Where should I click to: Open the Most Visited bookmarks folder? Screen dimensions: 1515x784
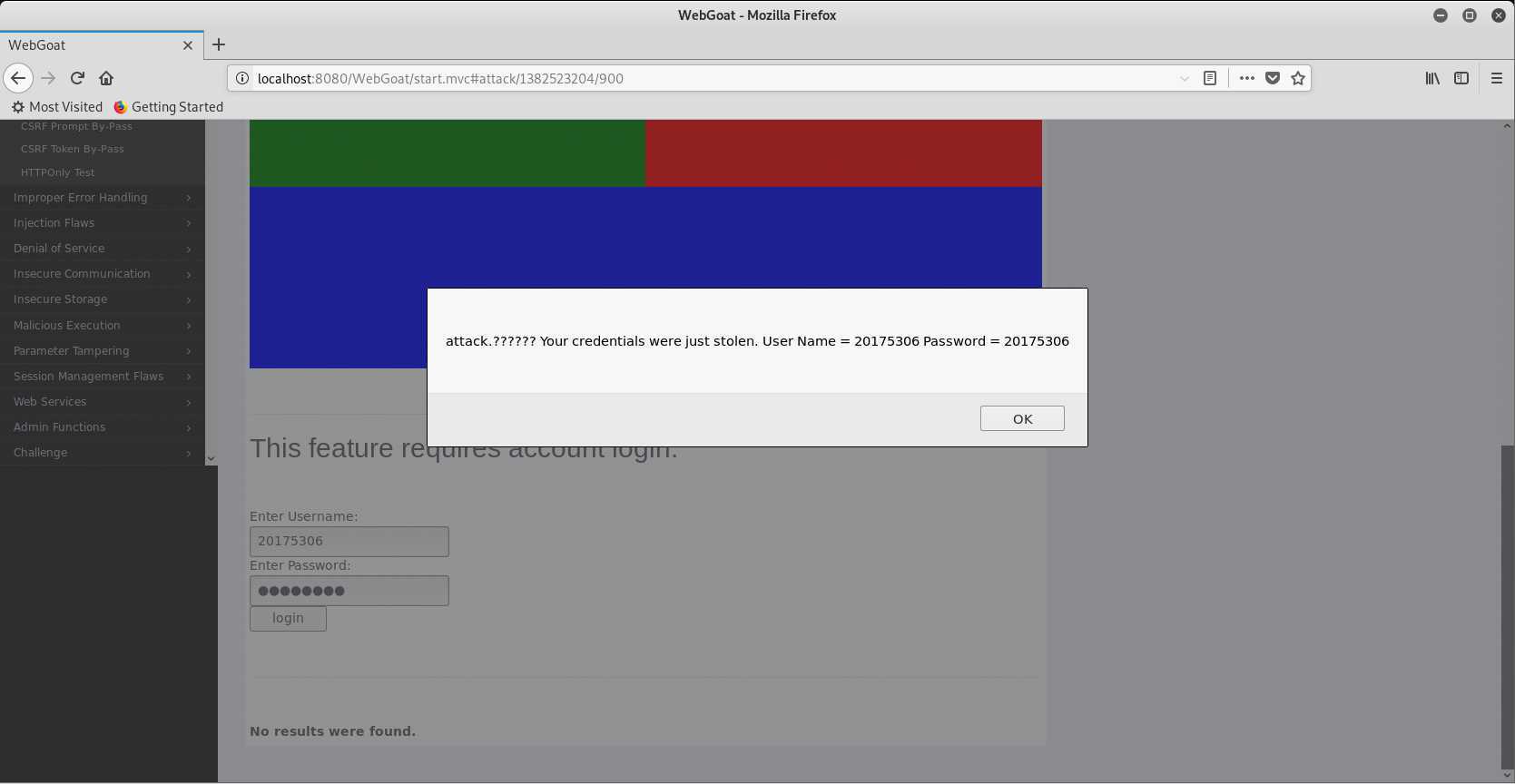tap(57, 107)
